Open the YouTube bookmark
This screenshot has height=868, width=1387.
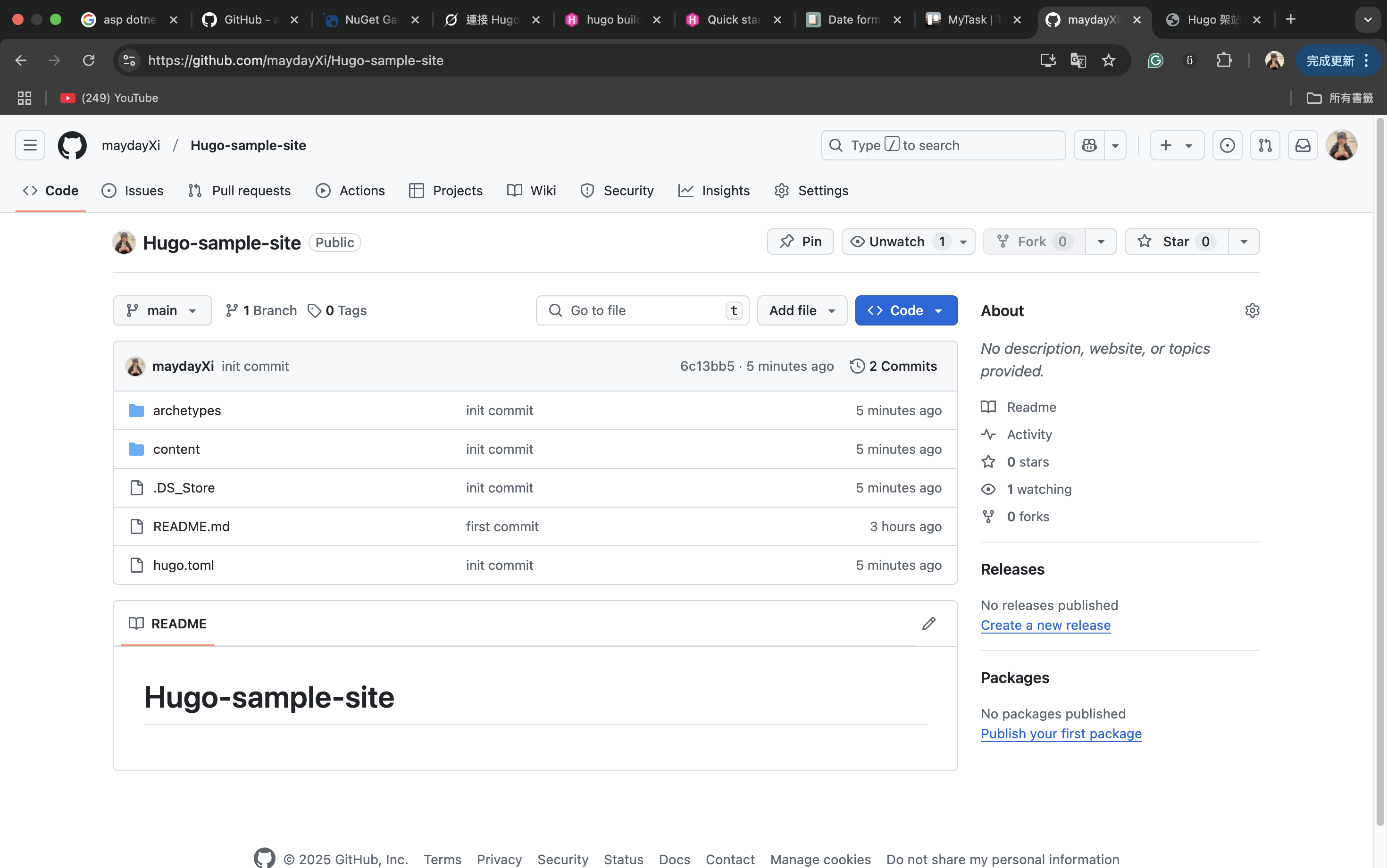click(109, 98)
